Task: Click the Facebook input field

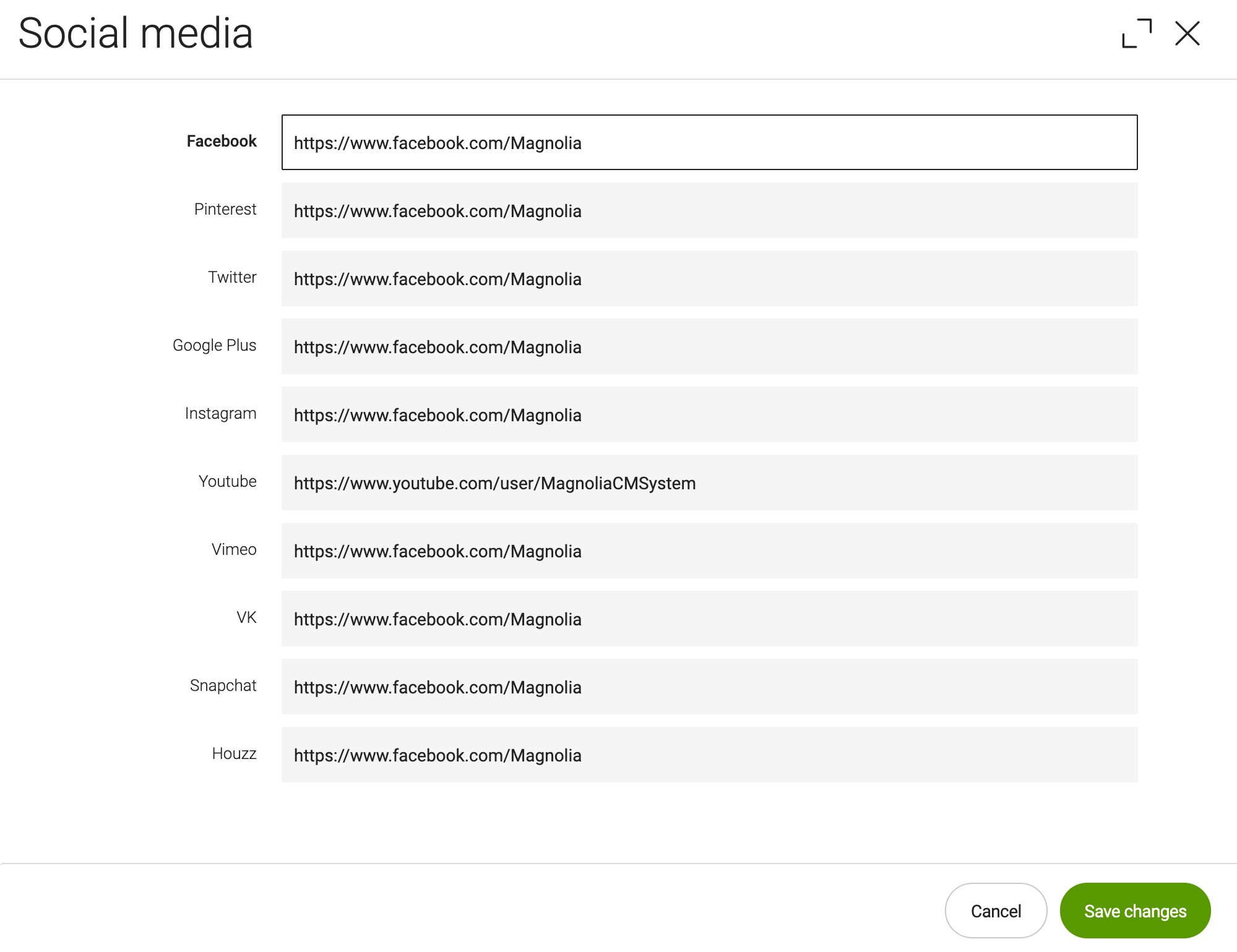Action: pos(709,142)
